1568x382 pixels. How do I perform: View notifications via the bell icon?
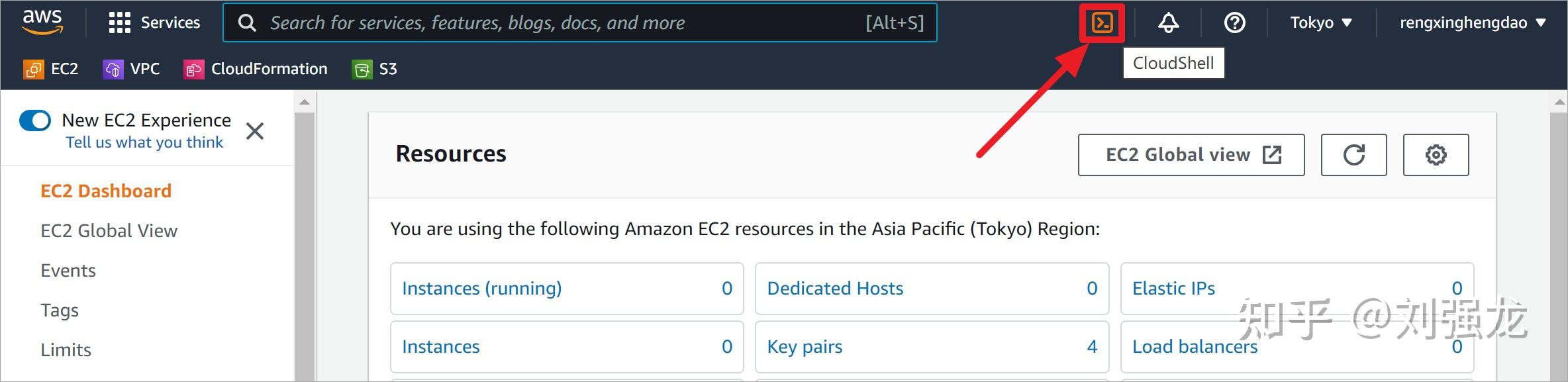click(x=1167, y=23)
